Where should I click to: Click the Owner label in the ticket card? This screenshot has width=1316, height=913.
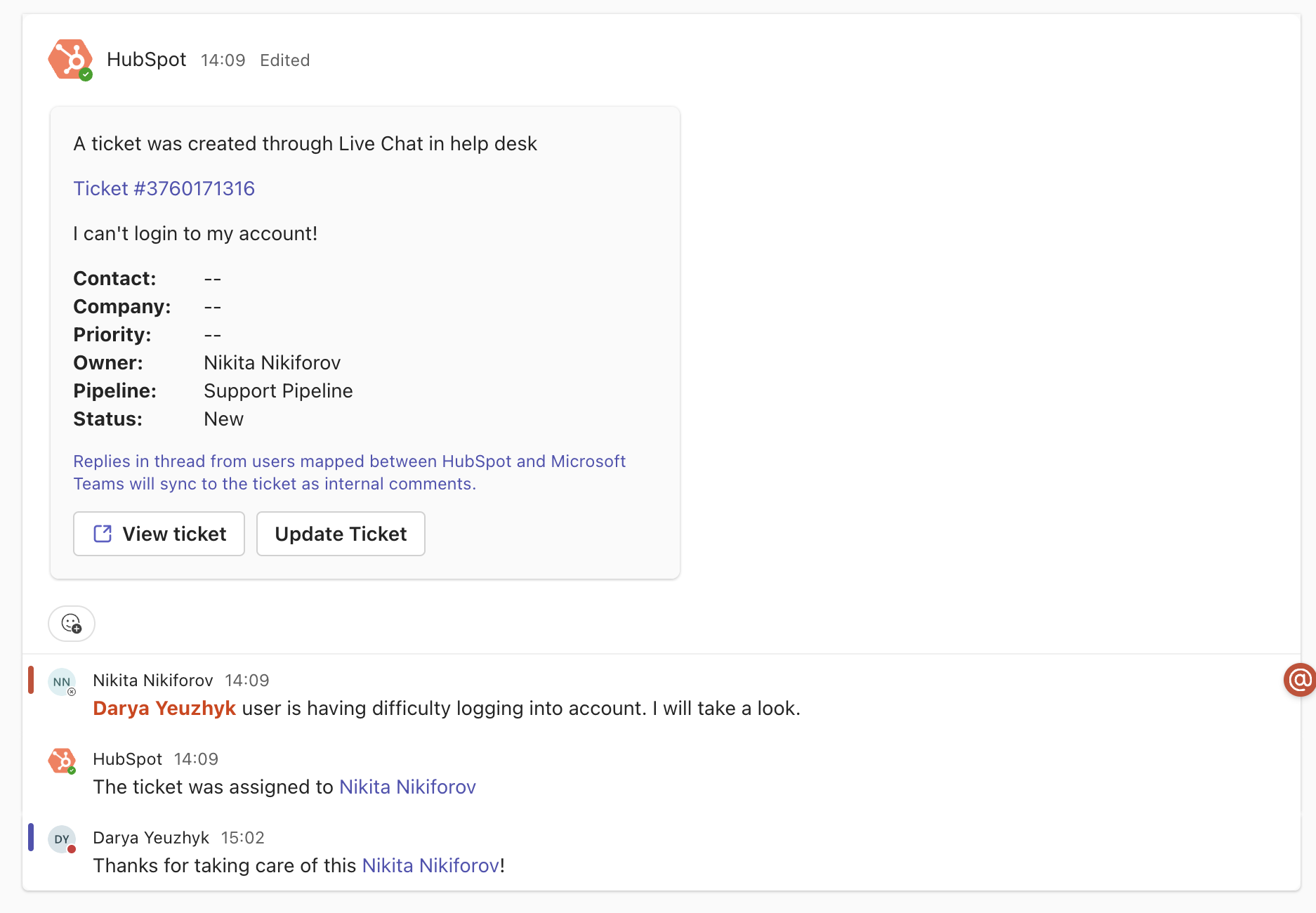click(x=108, y=362)
